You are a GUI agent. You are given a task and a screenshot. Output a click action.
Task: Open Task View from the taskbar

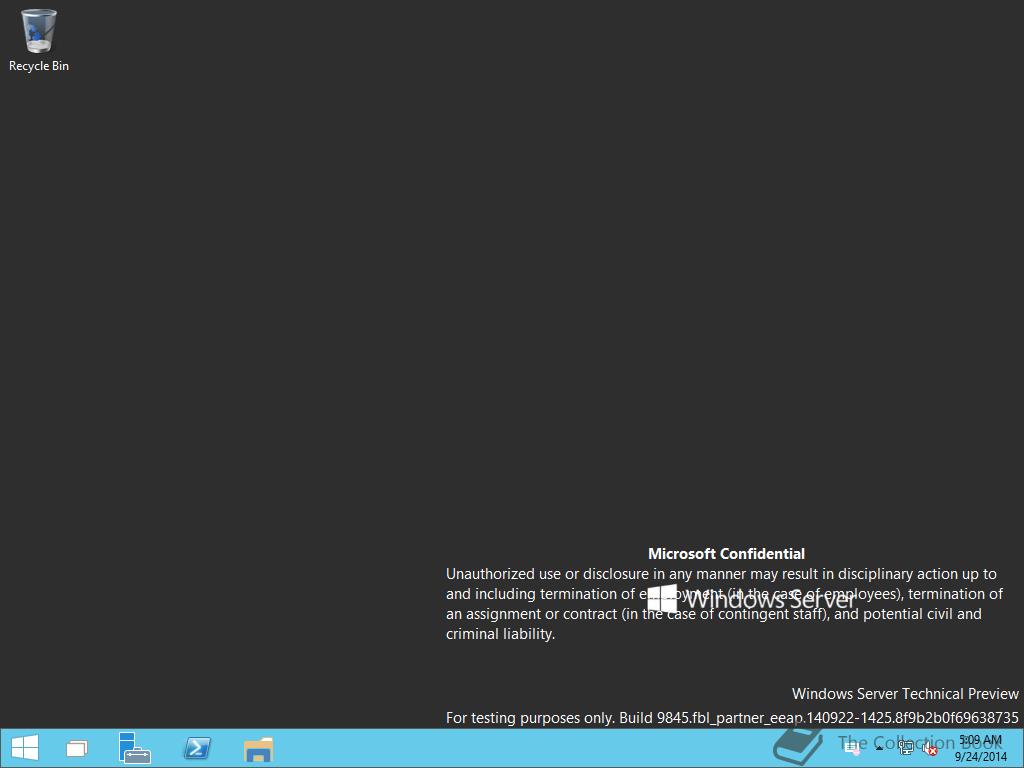point(77,748)
